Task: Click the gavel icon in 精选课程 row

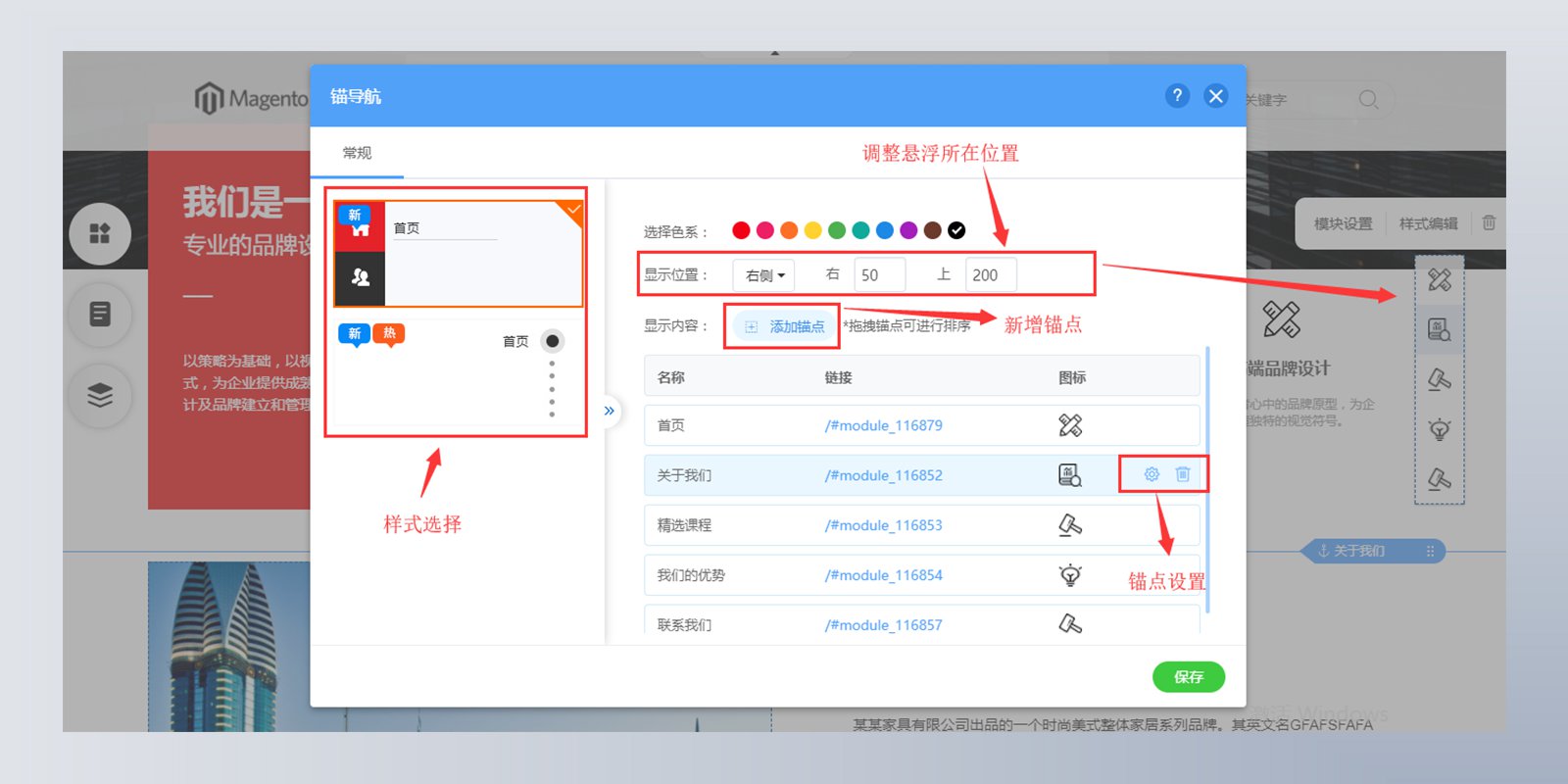Action: click(1070, 525)
